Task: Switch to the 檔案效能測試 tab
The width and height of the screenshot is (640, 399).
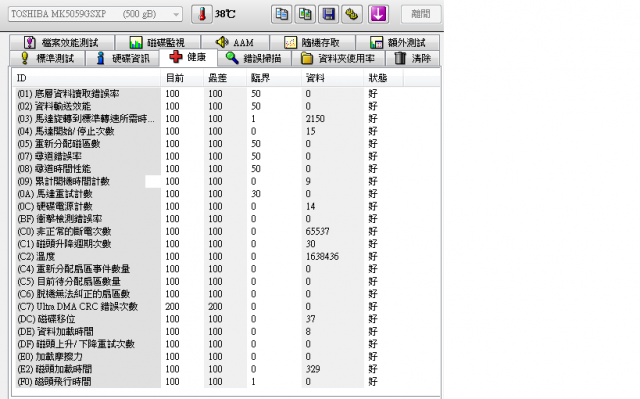Action: tap(62, 42)
